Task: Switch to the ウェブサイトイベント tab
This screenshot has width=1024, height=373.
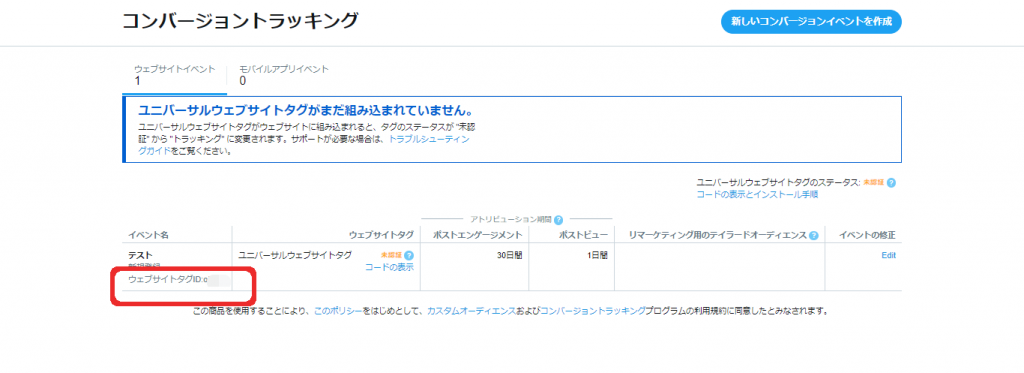Action: (x=174, y=75)
